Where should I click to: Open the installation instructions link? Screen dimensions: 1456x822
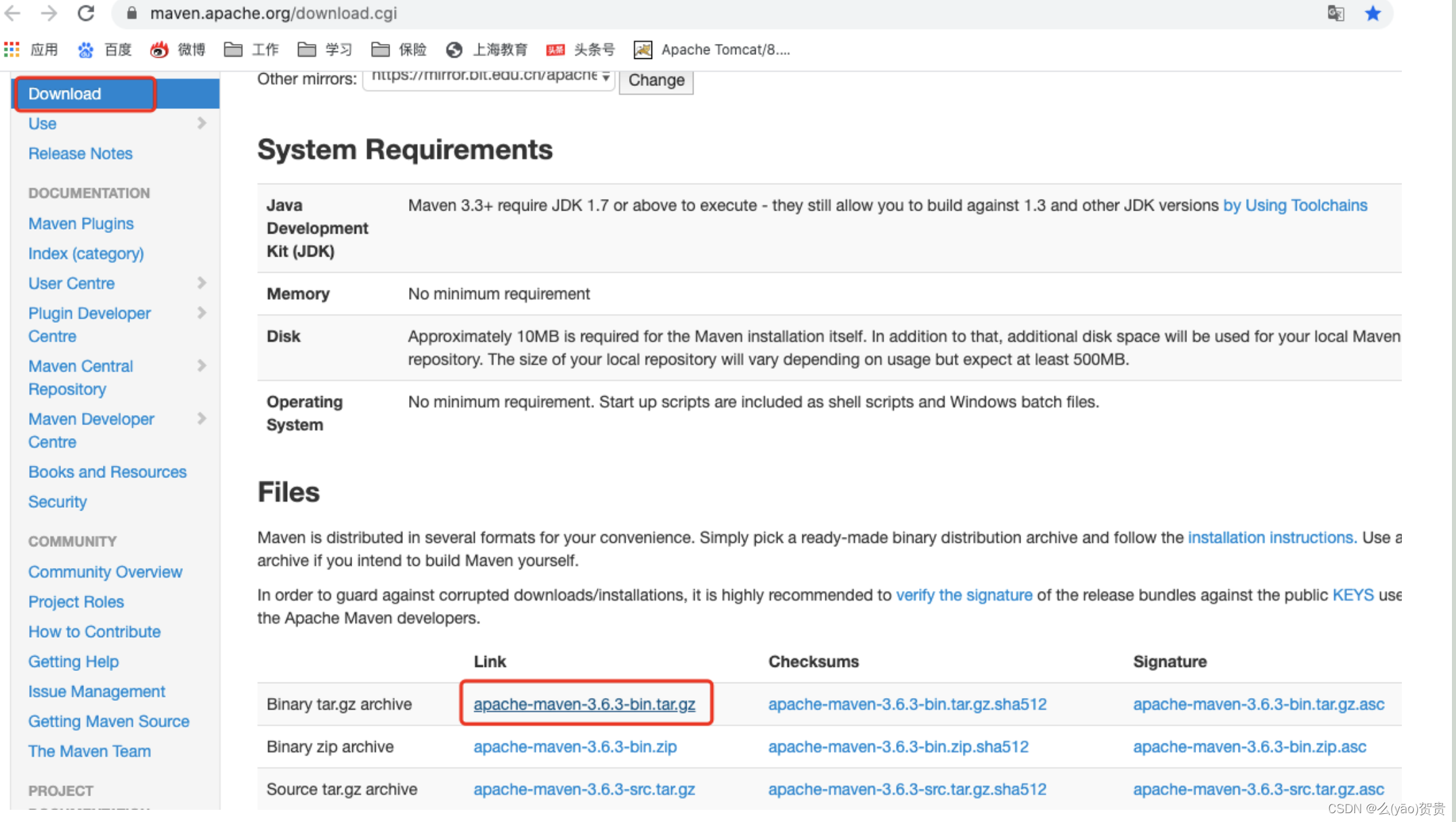coord(1272,538)
